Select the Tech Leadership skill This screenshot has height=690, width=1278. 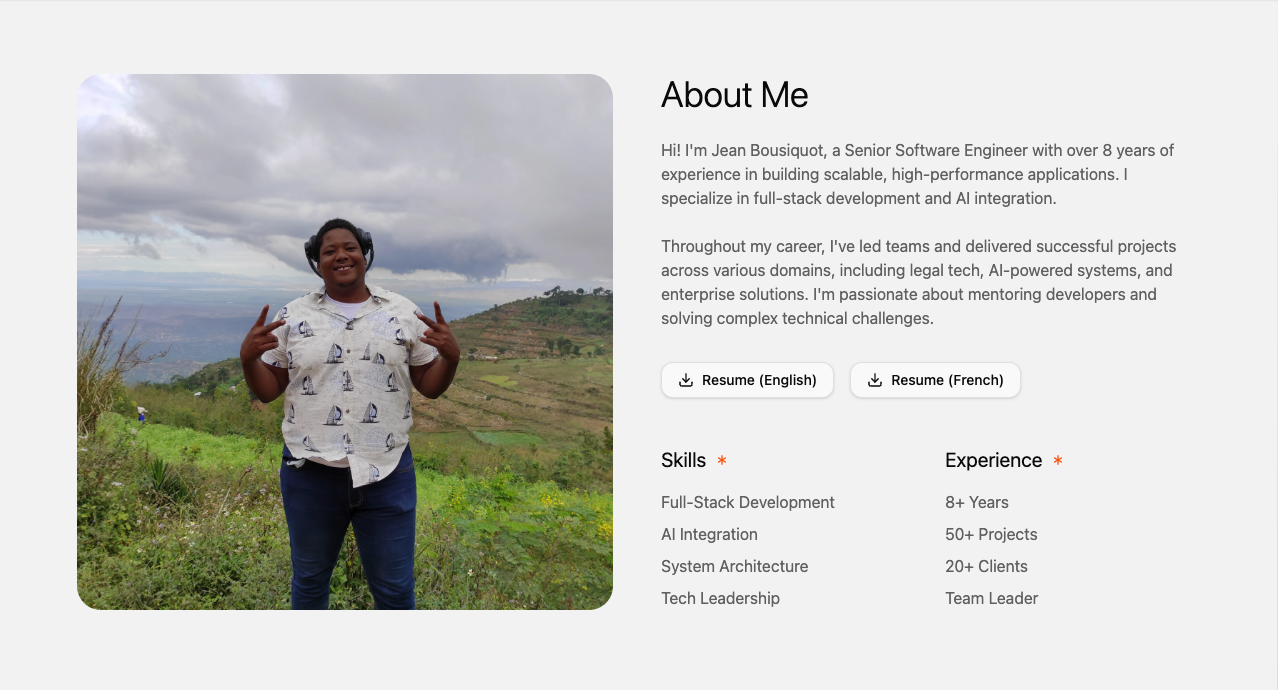coord(720,598)
